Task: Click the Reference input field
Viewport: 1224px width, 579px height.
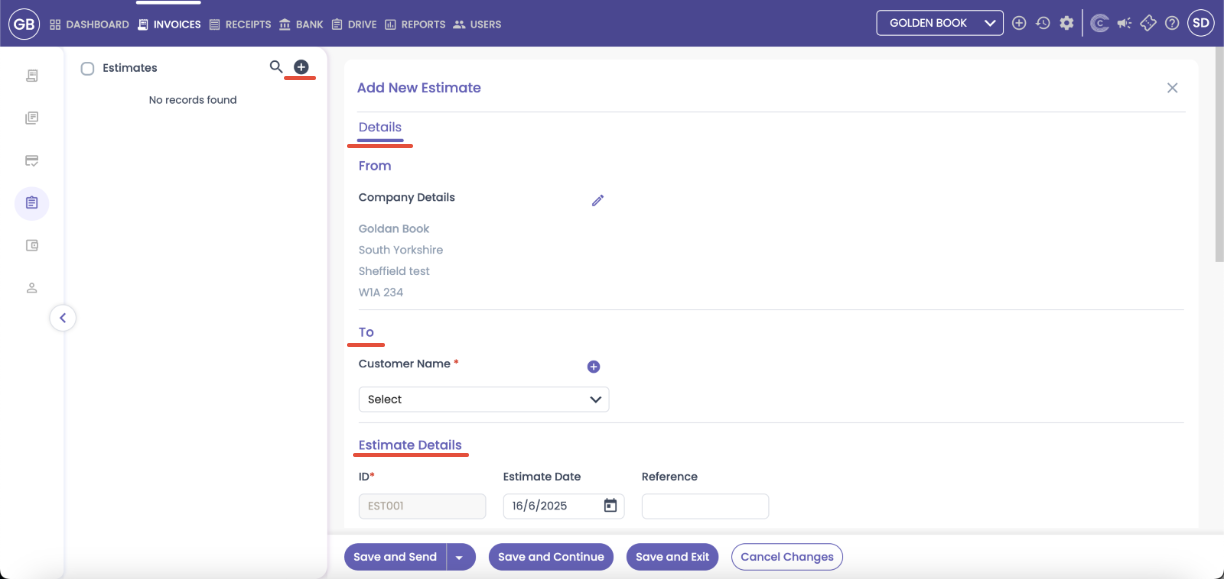Action: (x=705, y=506)
